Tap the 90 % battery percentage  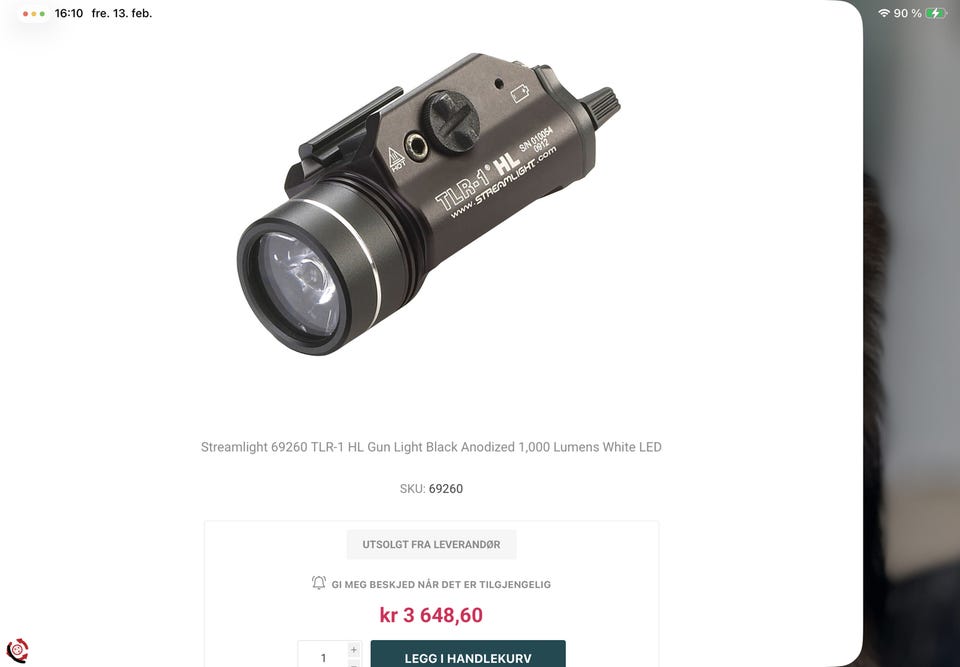[907, 13]
